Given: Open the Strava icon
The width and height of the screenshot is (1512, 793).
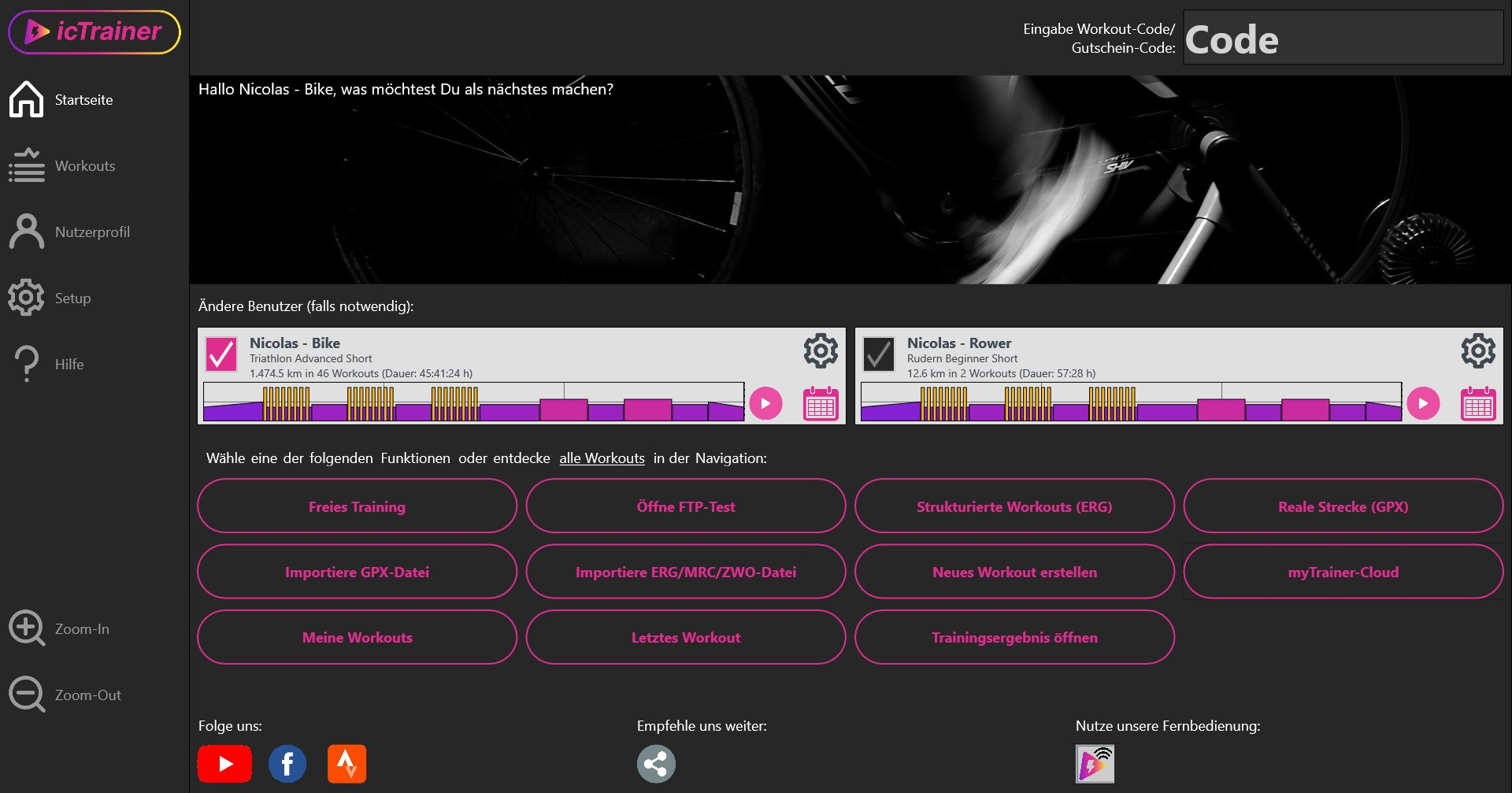Looking at the screenshot, I should point(347,764).
